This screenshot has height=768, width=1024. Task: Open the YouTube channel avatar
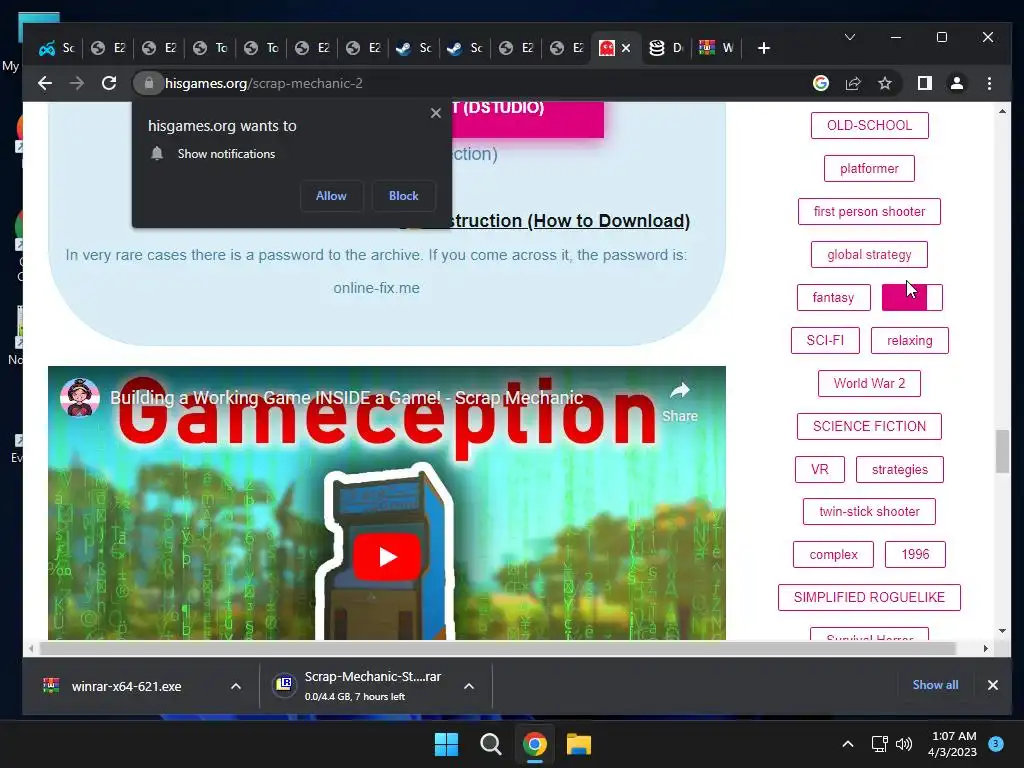[80, 397]
